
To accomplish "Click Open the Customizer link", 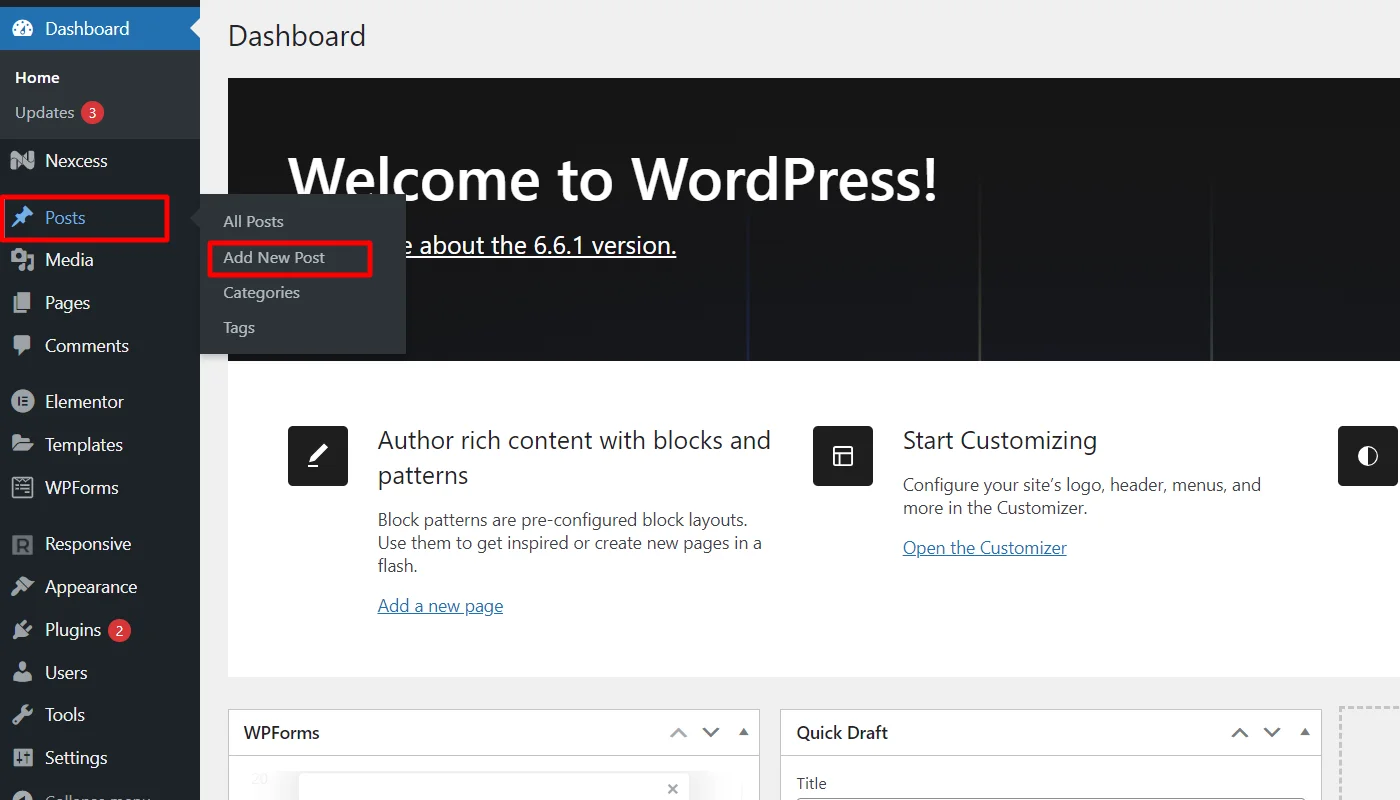I will point(985,548).
